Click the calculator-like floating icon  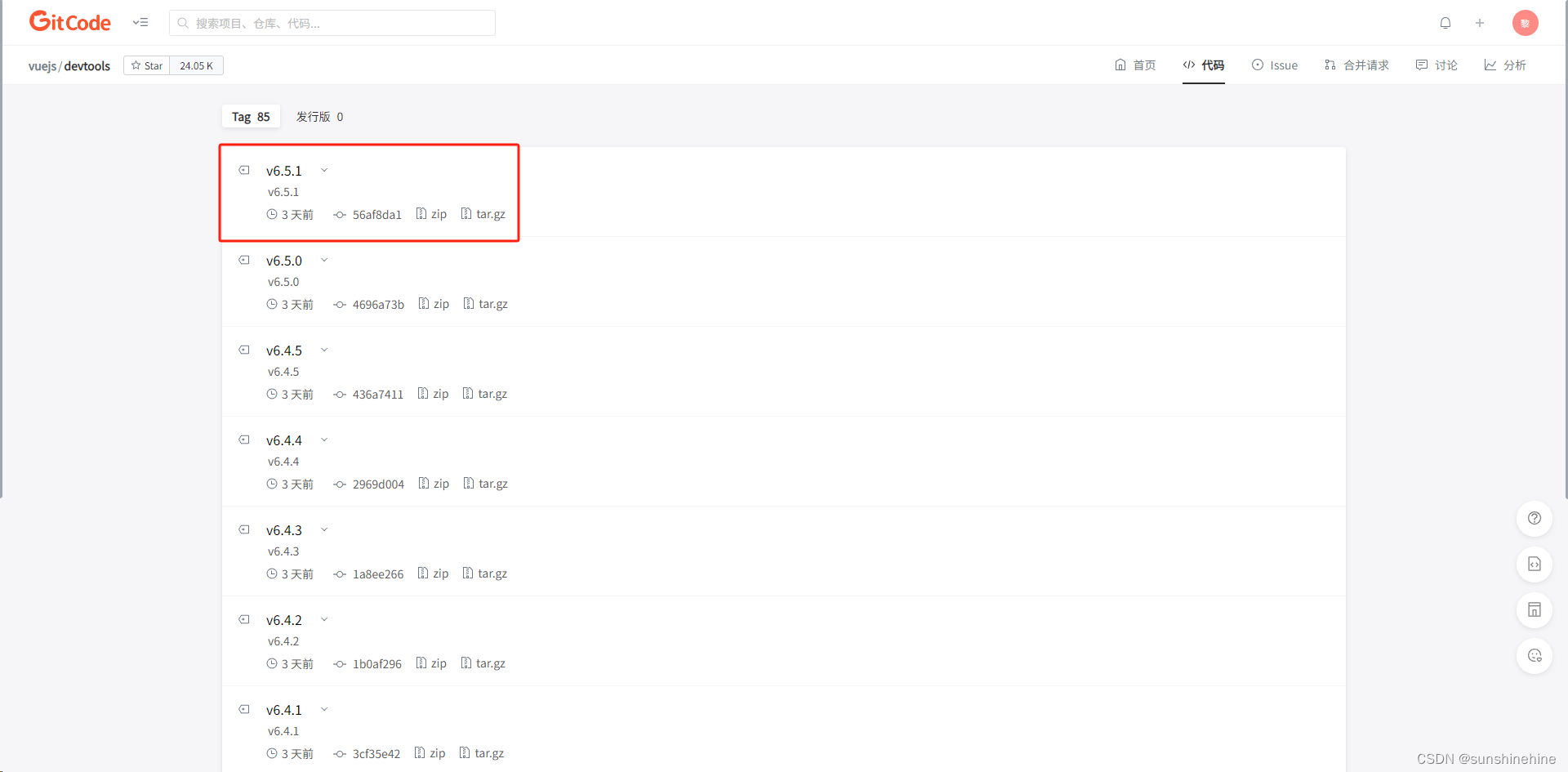coord(1535,609)
